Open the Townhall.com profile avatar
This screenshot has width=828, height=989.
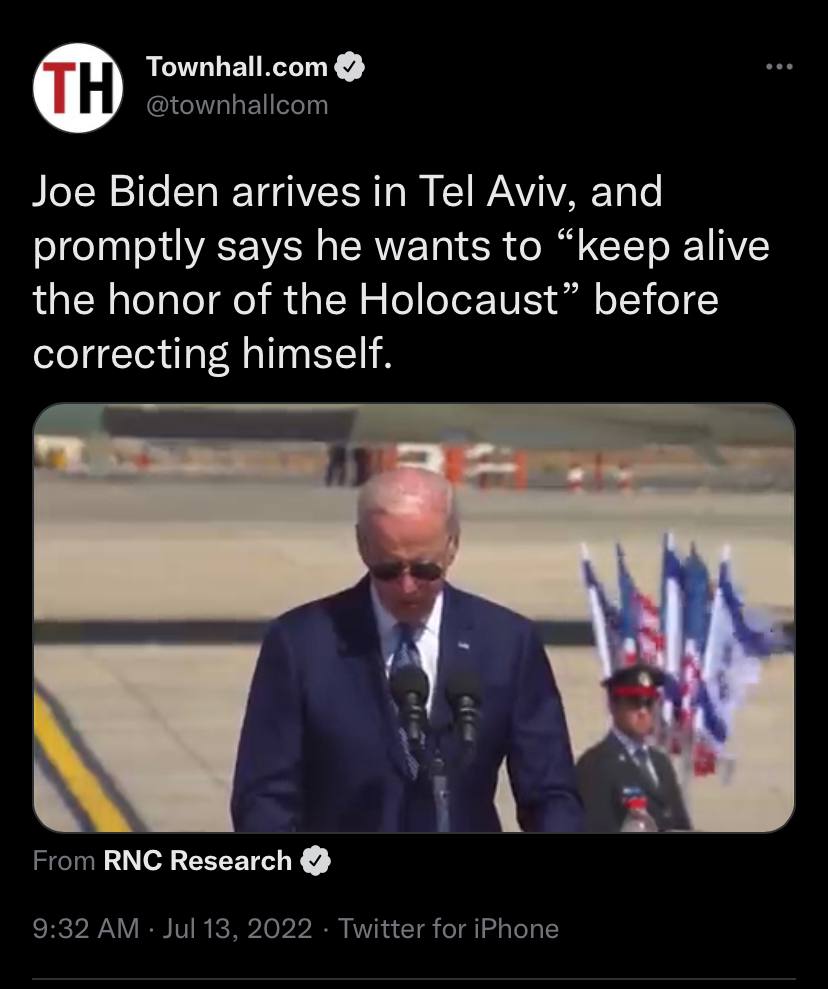pos(78,88)
